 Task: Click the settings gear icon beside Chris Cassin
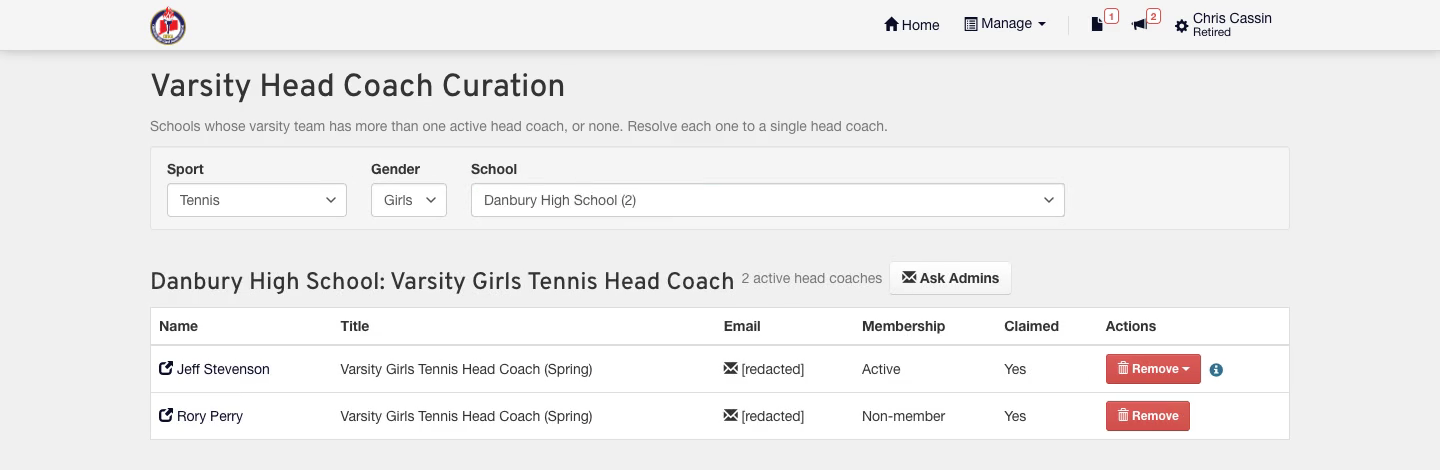pyautogui.click(x=1182, y=26)
